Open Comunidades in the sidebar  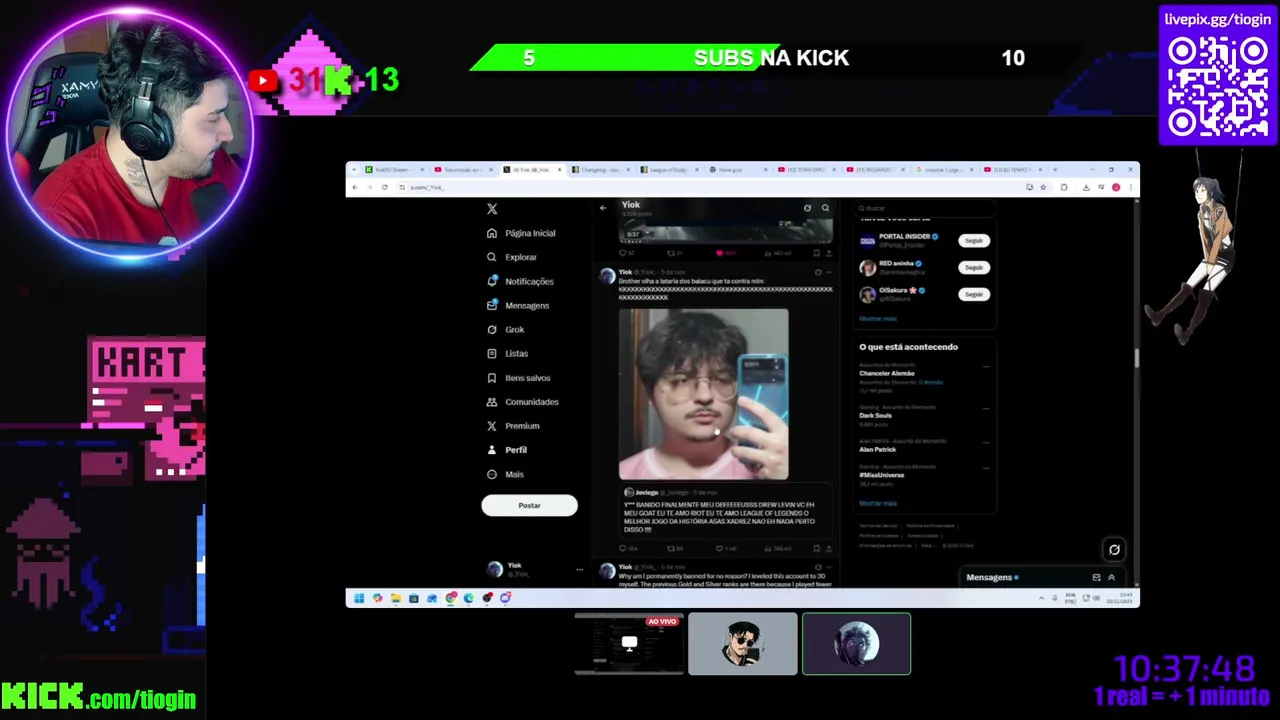[522, 401]
